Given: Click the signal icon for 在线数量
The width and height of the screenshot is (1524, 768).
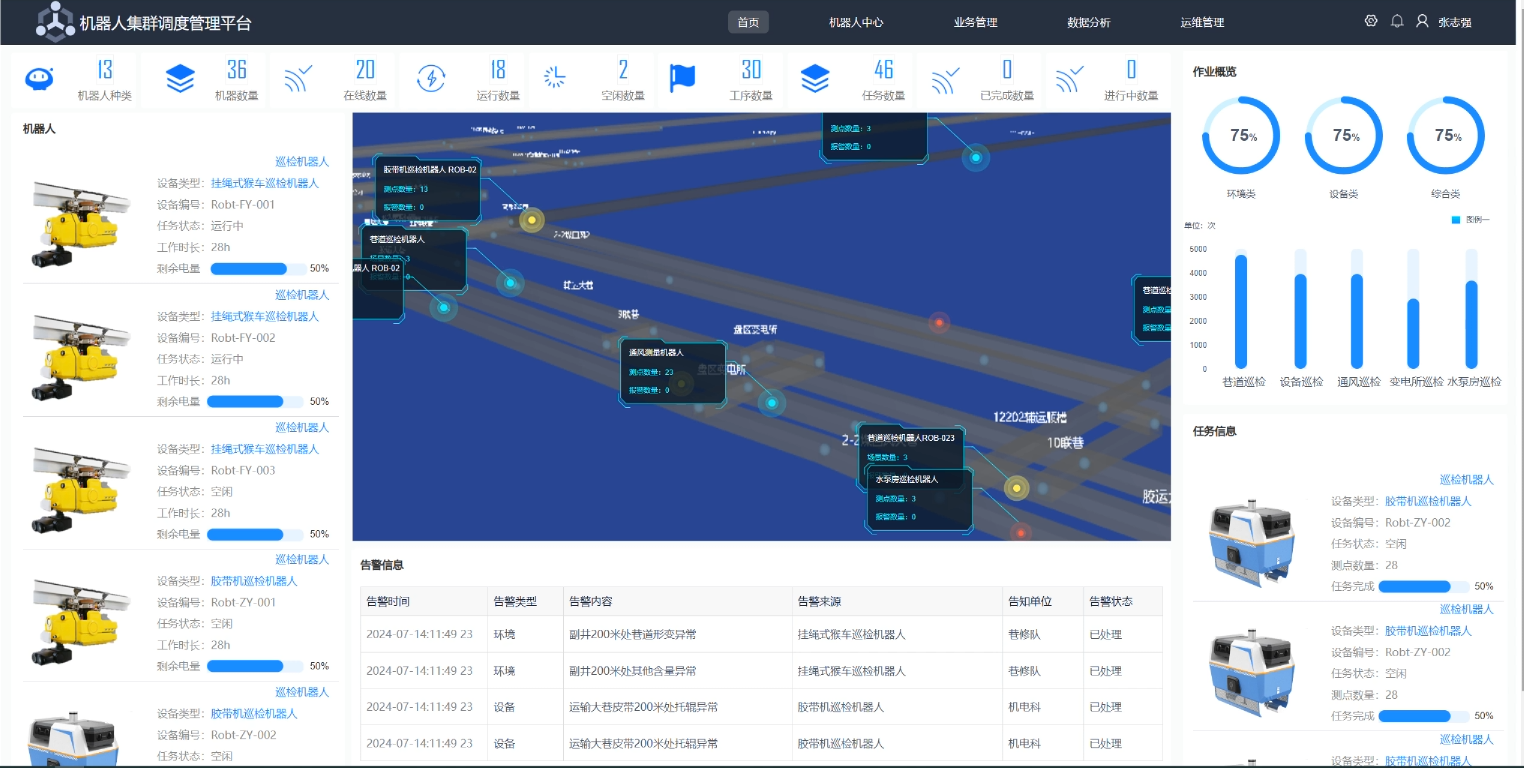Looking at the screenshot, I should coord(299,78).
